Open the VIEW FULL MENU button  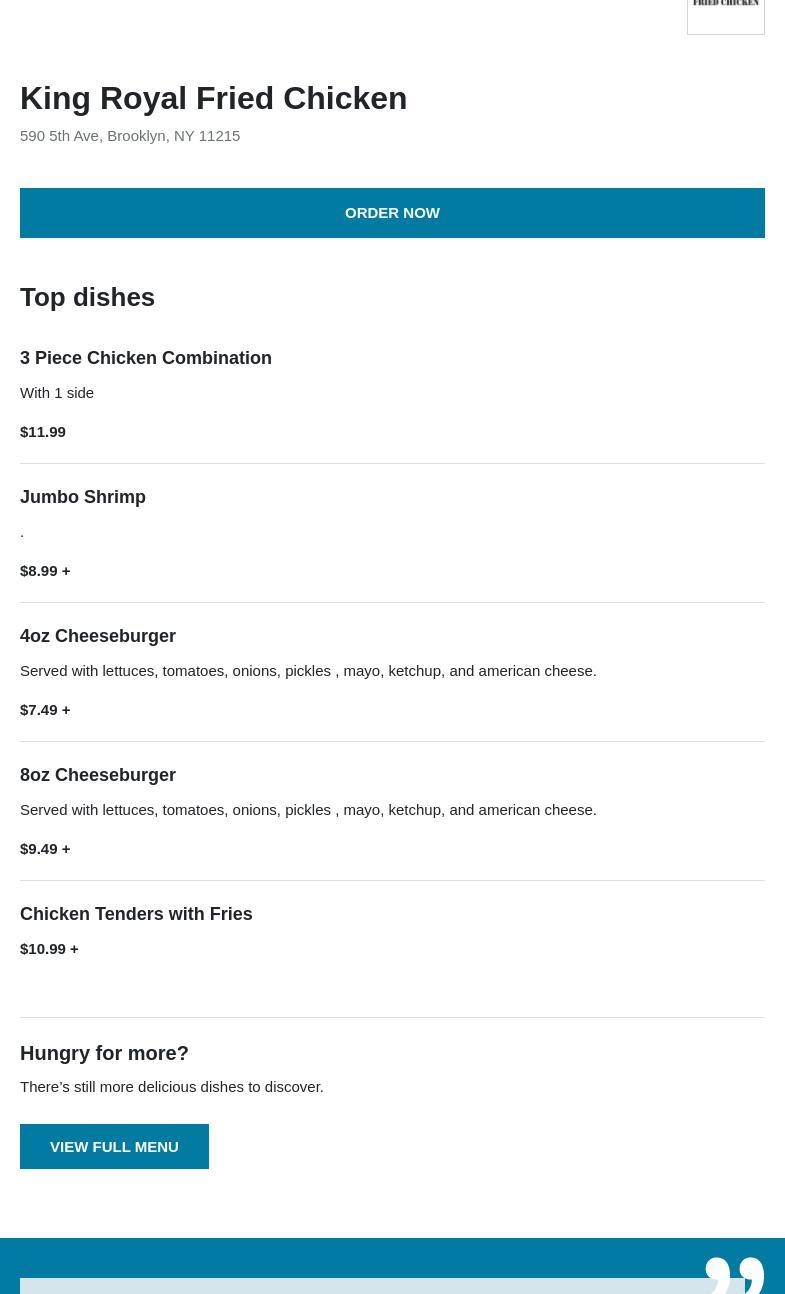[x=114, y=1146]
